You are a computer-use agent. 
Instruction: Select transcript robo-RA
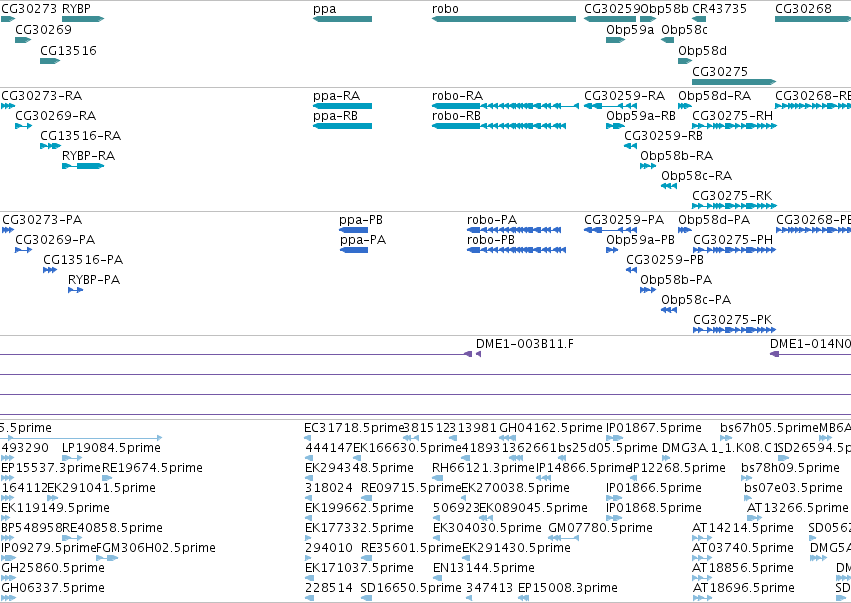(505, 106)
